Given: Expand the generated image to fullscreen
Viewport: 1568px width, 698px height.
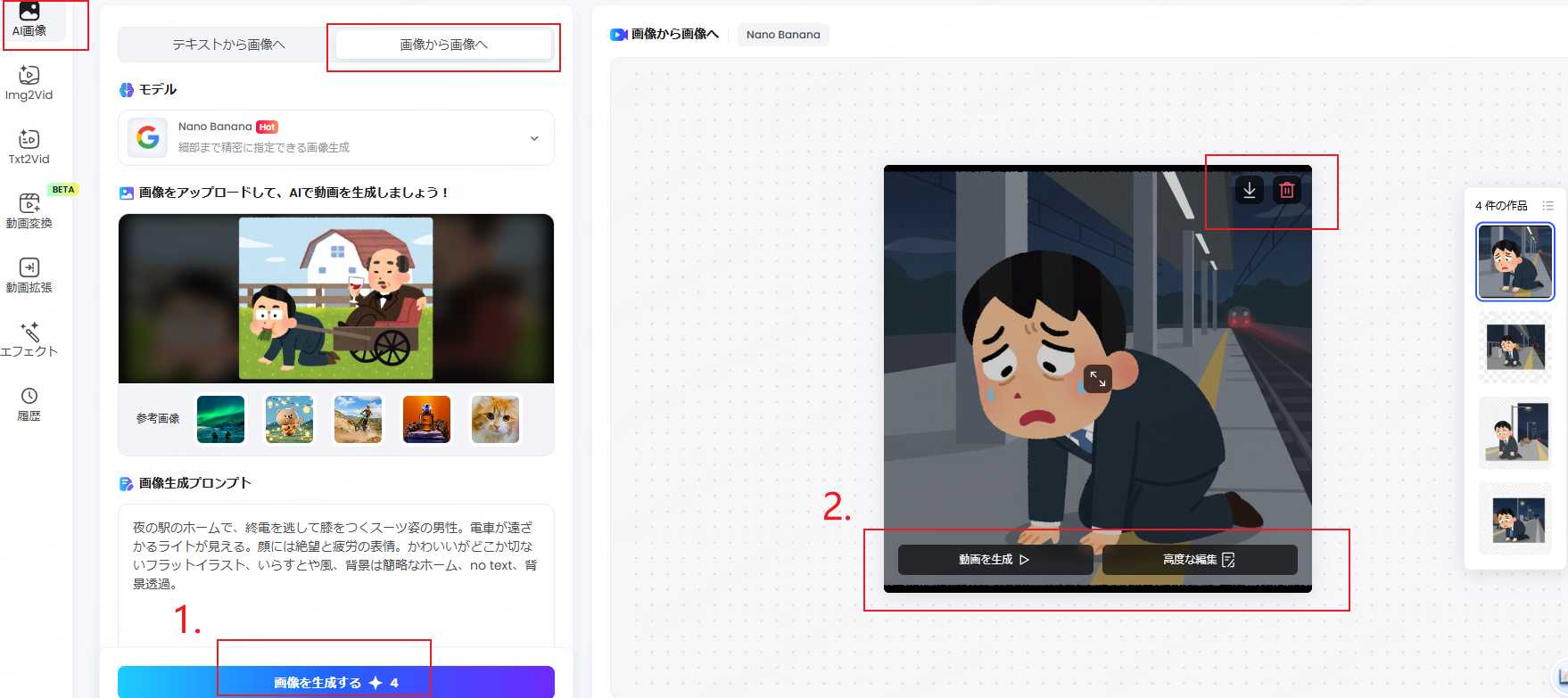Looking at the screenshot, I should [1098, 379].
